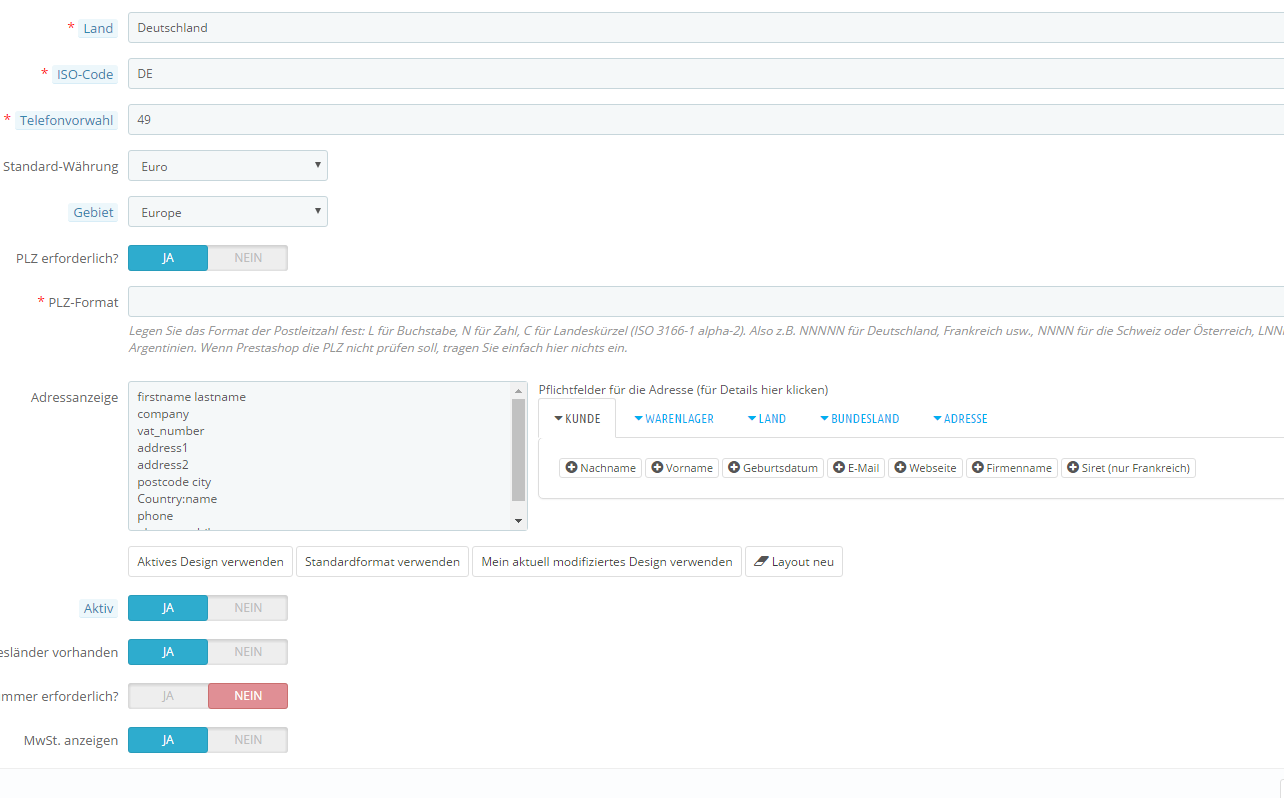Click Mein aktuell modifiziertes Design verwenden
The image size is (1284, 798).
(607, 562)
